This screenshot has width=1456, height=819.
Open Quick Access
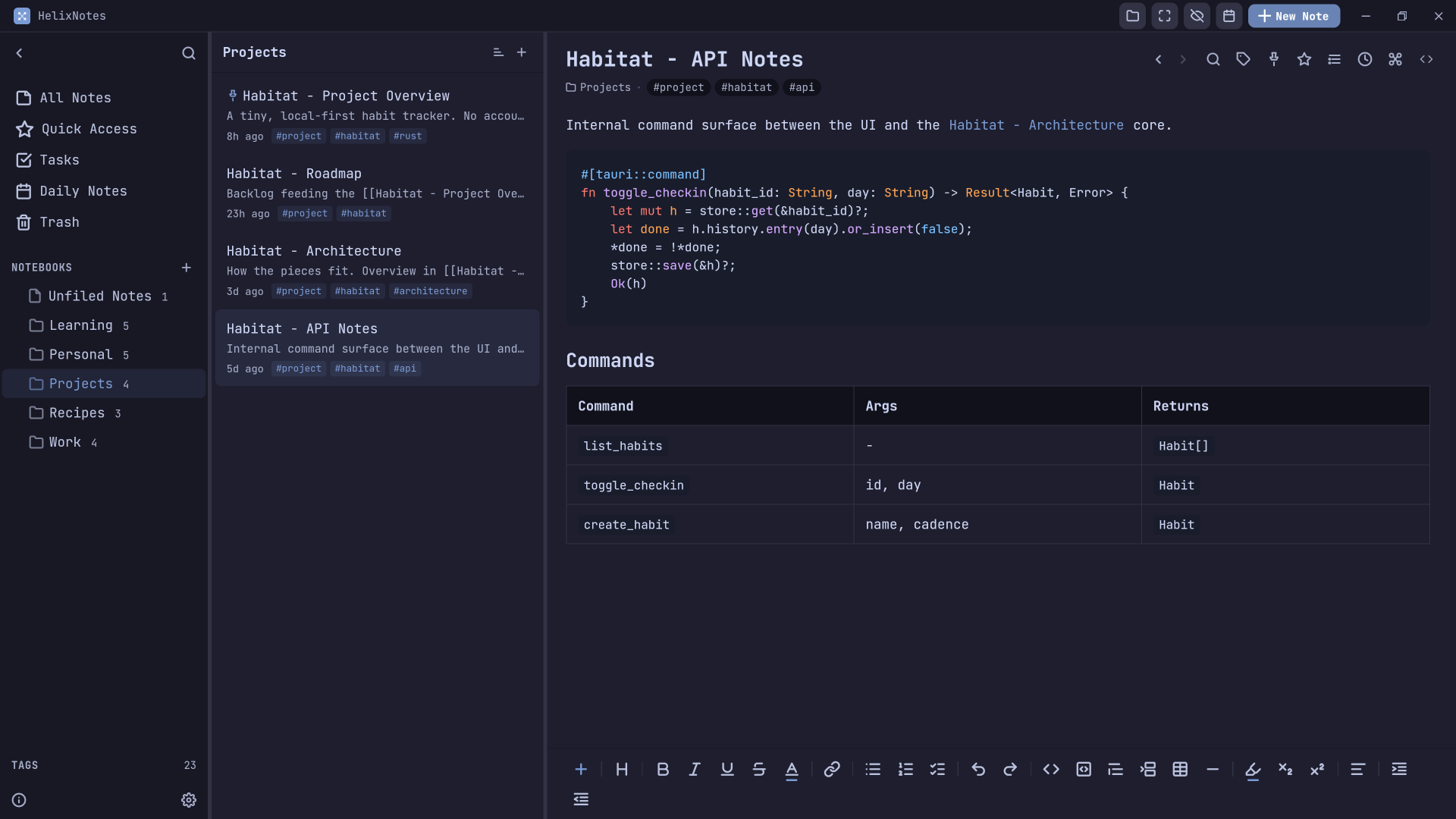[x=104, y=129]
